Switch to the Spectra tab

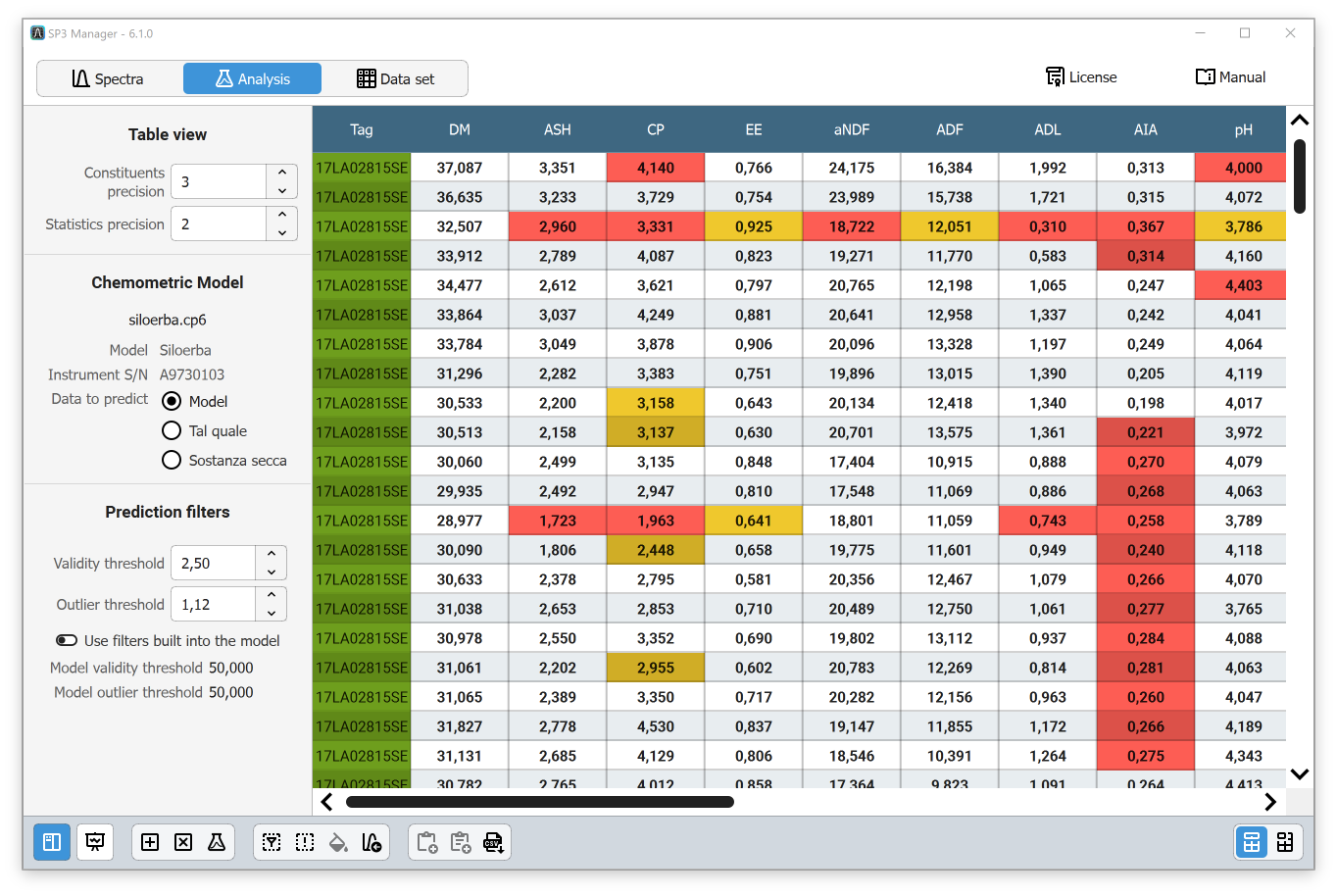point(108,78)
